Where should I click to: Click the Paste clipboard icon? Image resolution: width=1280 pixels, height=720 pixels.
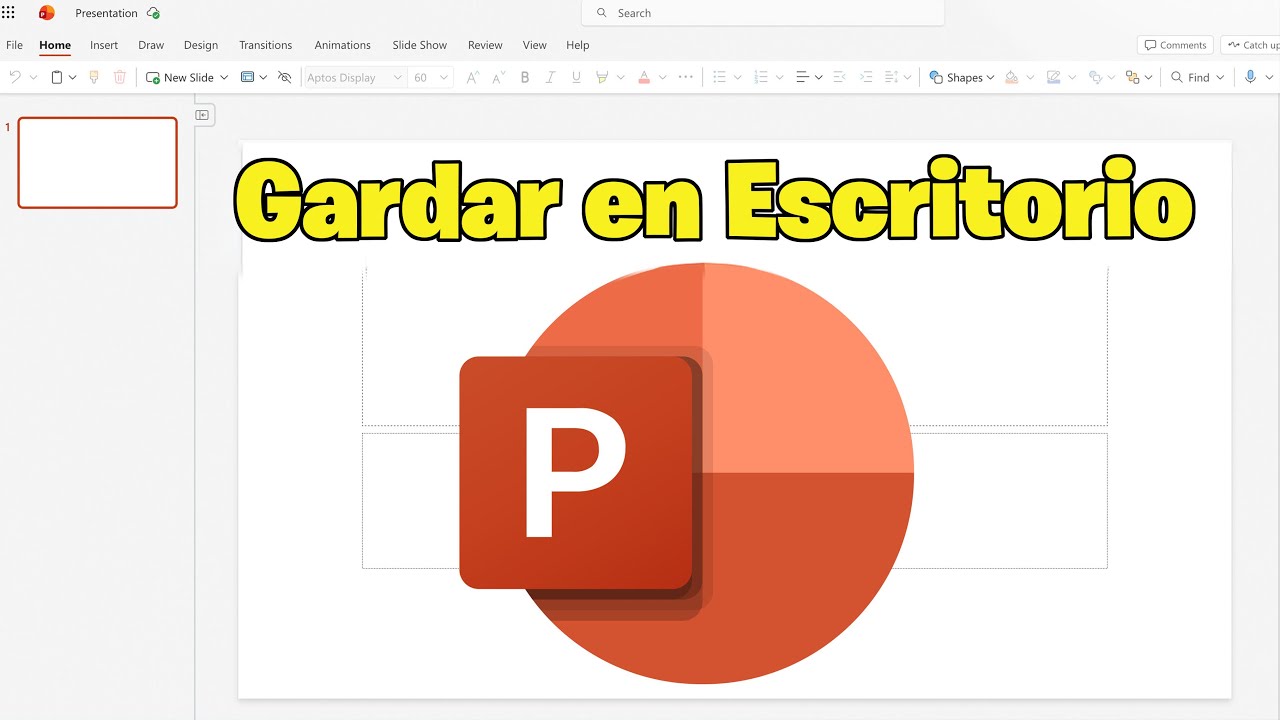coord(57,77)
